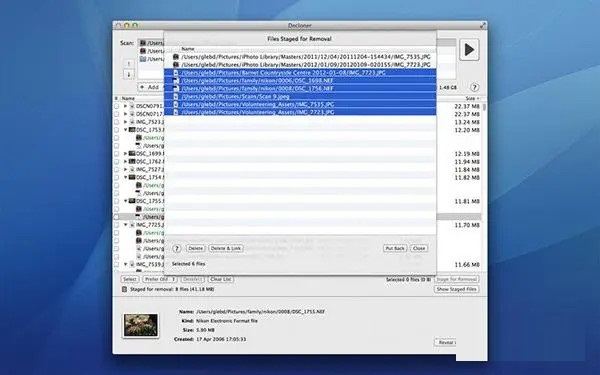The height and width of the screenshot is (375, 600).
Task: Select the 11.66 MB size value
Action: point(467,265)
